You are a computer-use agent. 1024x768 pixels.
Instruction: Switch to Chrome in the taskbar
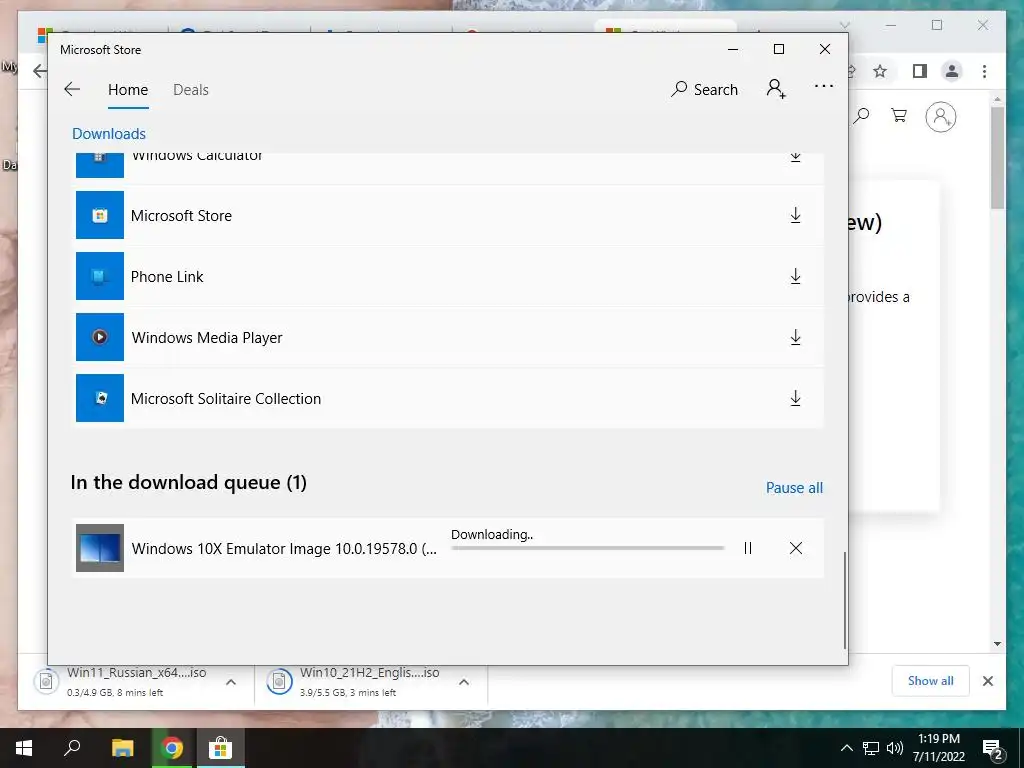pos(172,748)
